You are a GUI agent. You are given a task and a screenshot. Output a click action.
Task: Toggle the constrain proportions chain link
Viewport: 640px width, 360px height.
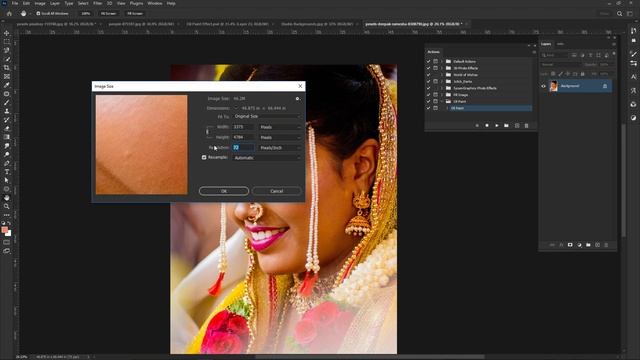(x=207, y=132)
